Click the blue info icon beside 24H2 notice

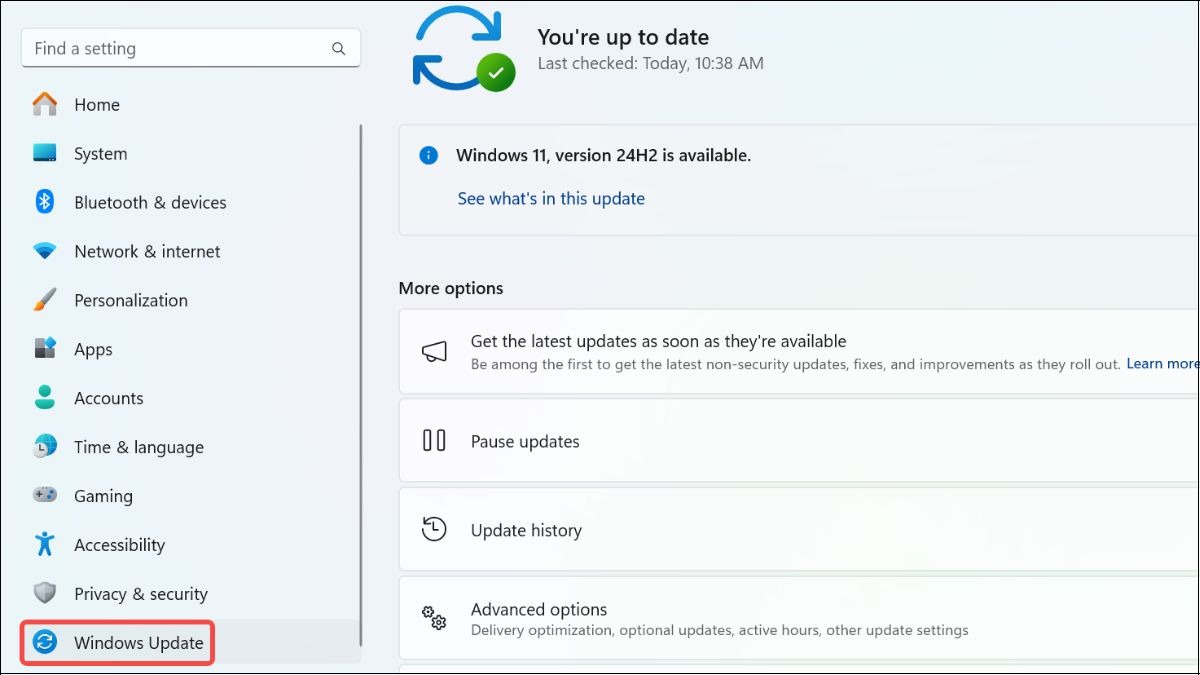tap(428, 155)
